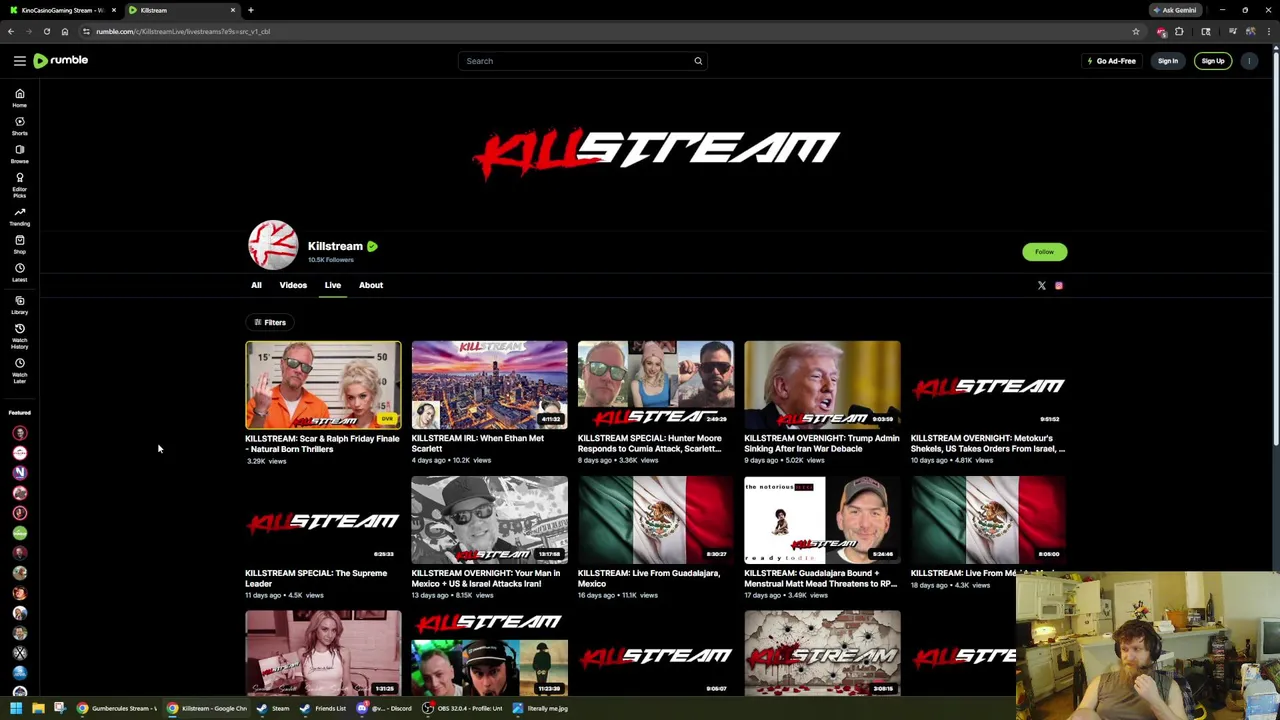Click the Killstream channel avatar
This screenshot has width=1280, height=720.
point(273,245)
